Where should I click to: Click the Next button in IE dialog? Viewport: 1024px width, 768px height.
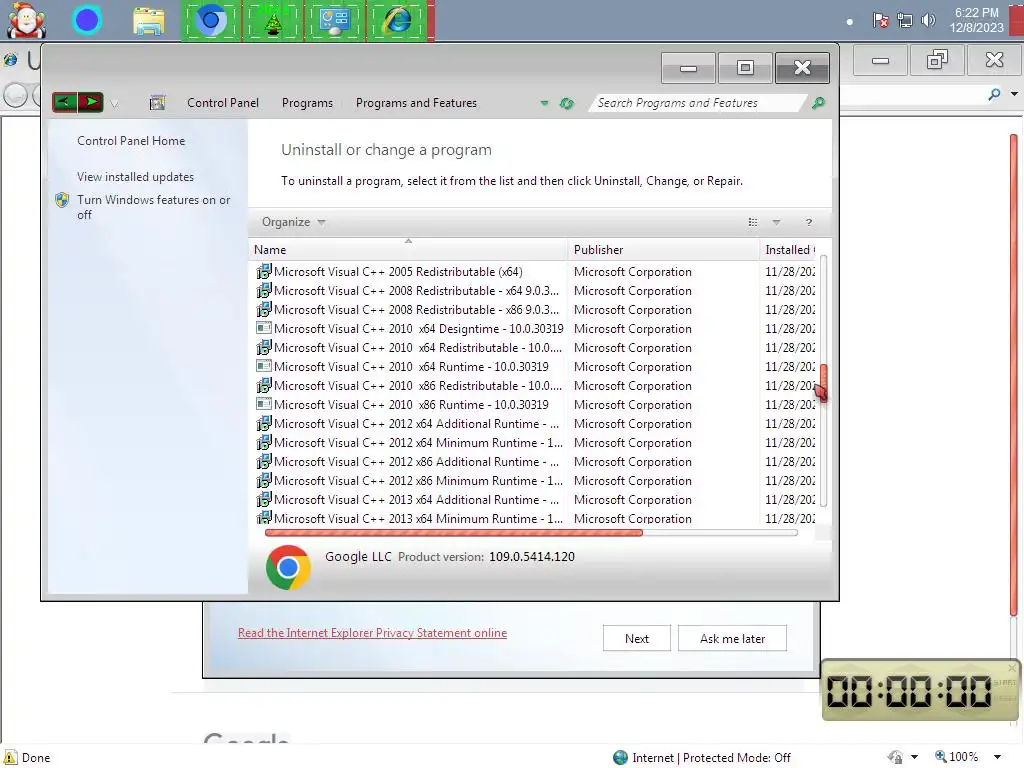point(637,638)
